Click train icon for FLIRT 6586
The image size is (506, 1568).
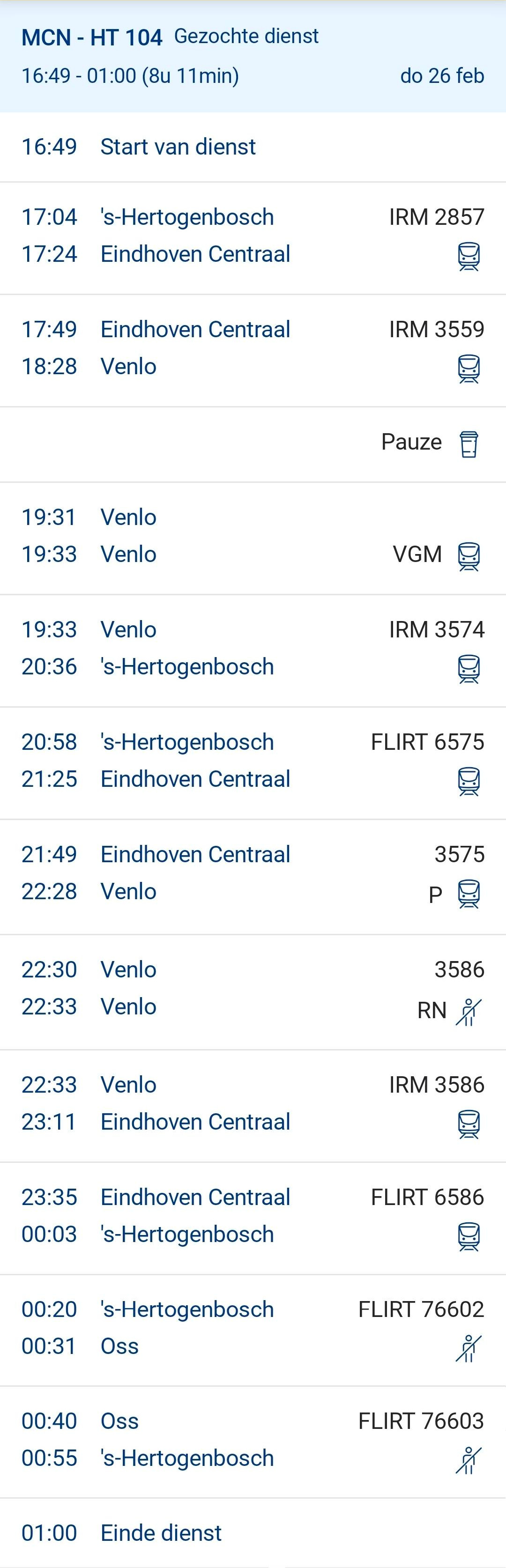[x=468, y=1237]
